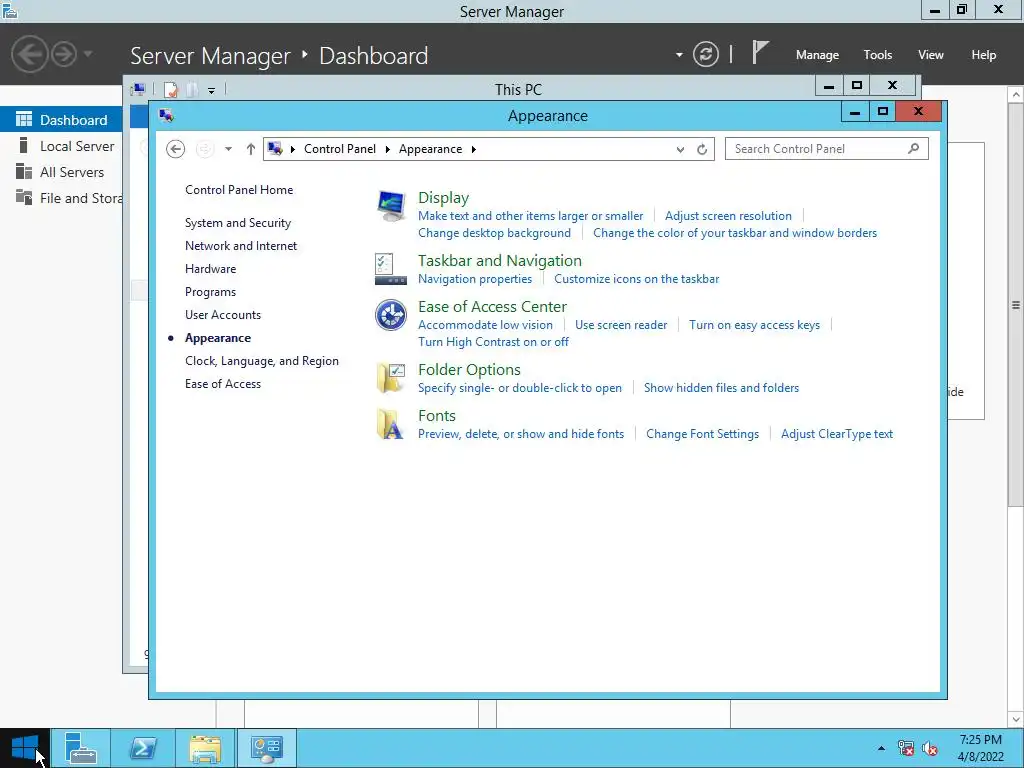1024x768 pixels.
Task: Click Control Panel taskbar button
Action: [x=266, y=748]
